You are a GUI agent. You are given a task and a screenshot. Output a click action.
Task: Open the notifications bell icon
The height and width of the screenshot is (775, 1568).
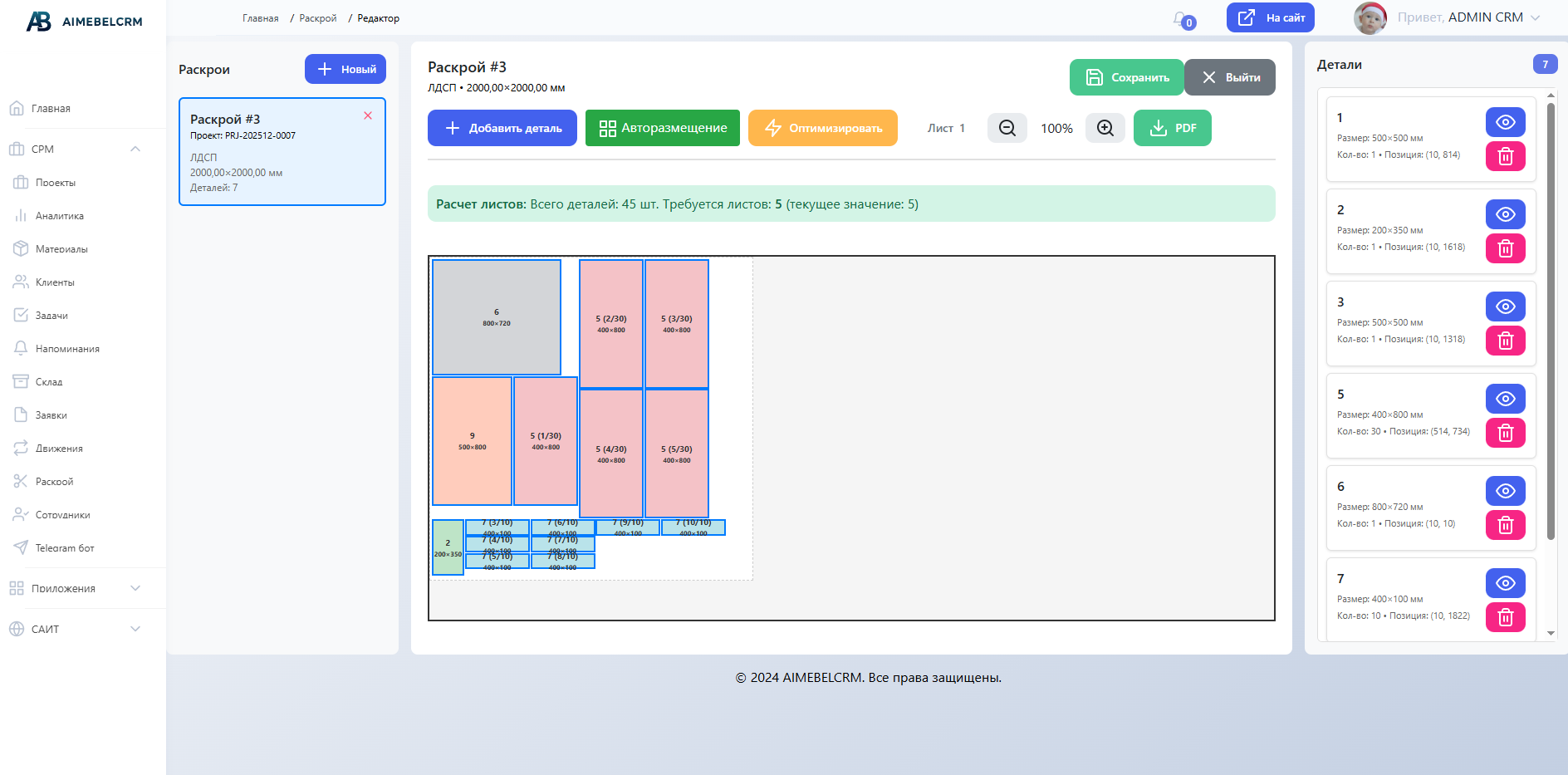(1180, 18)
